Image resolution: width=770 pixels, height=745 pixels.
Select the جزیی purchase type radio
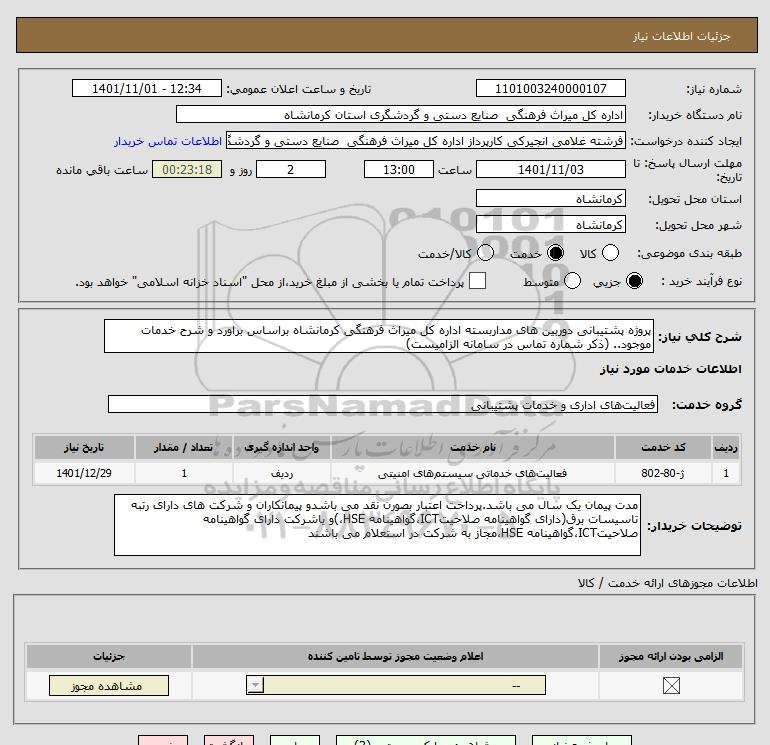(x=634, y=281)
